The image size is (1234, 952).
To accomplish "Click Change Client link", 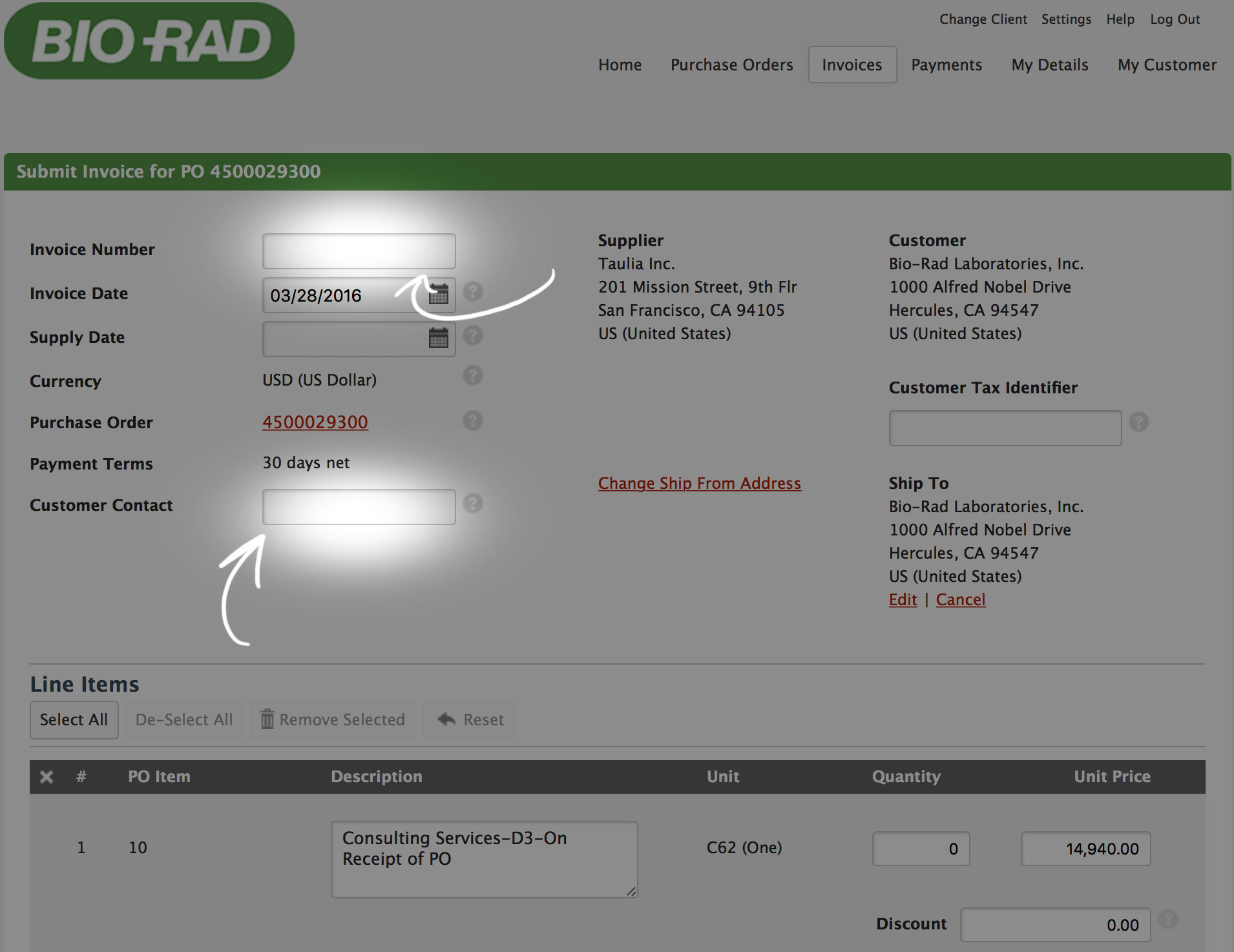I will [983, 19].
